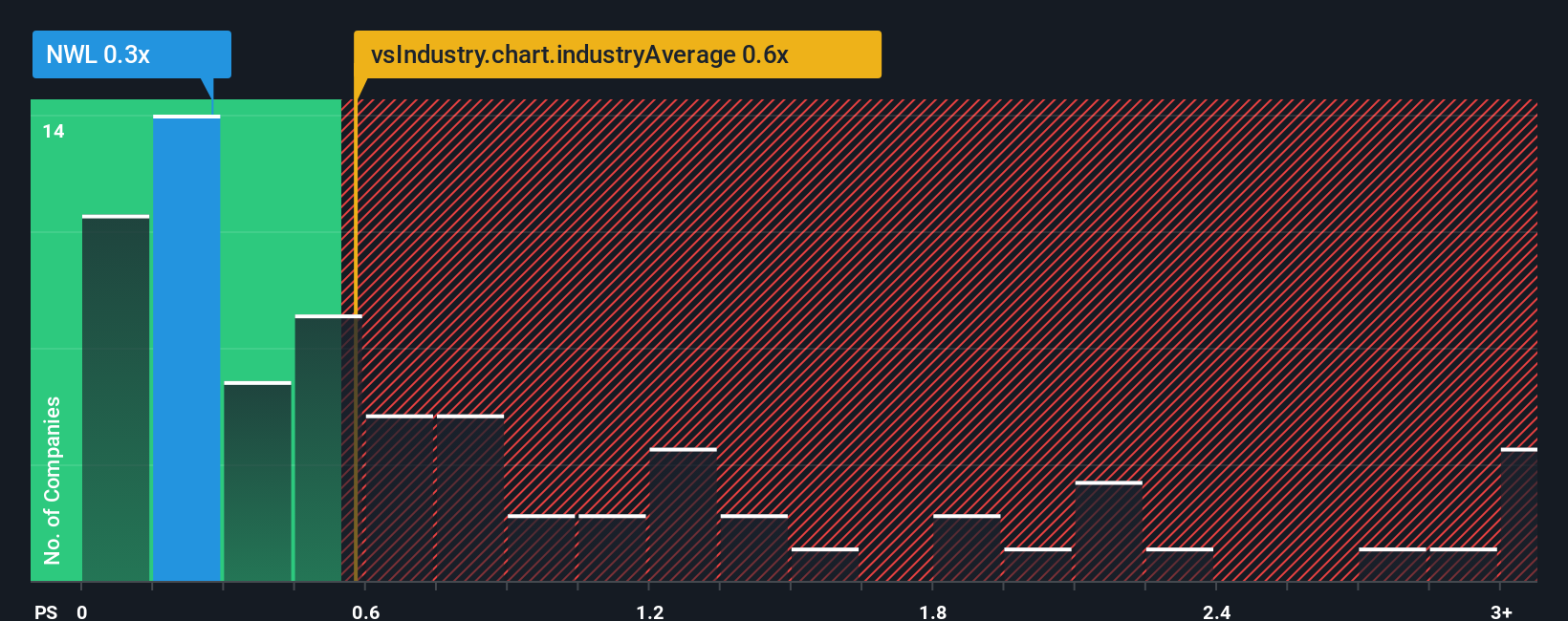The image size is (1568, 621).
Task: Select the short green bar after the blue bar
Action: point(257,482)
